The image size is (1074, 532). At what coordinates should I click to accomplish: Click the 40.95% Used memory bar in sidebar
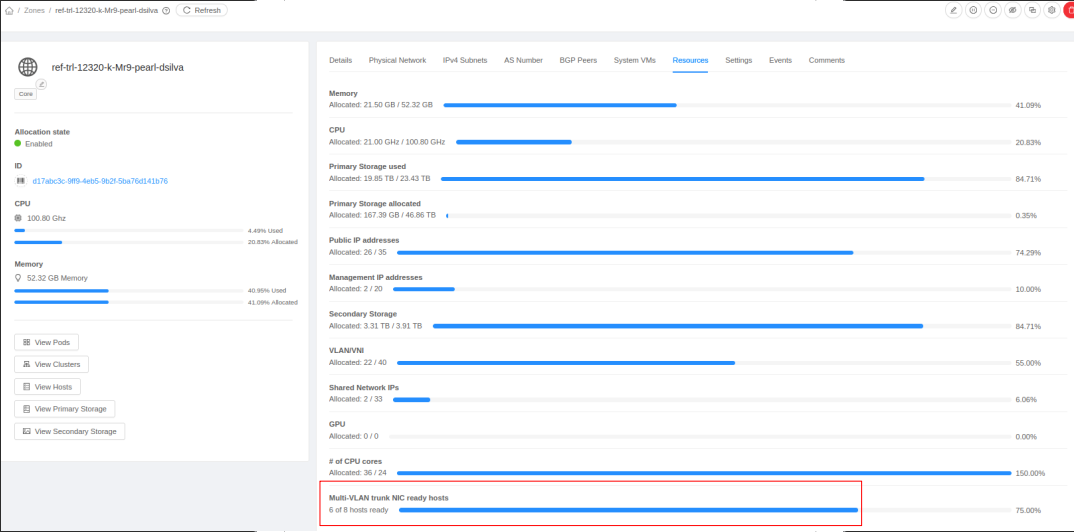click(129, 290)
